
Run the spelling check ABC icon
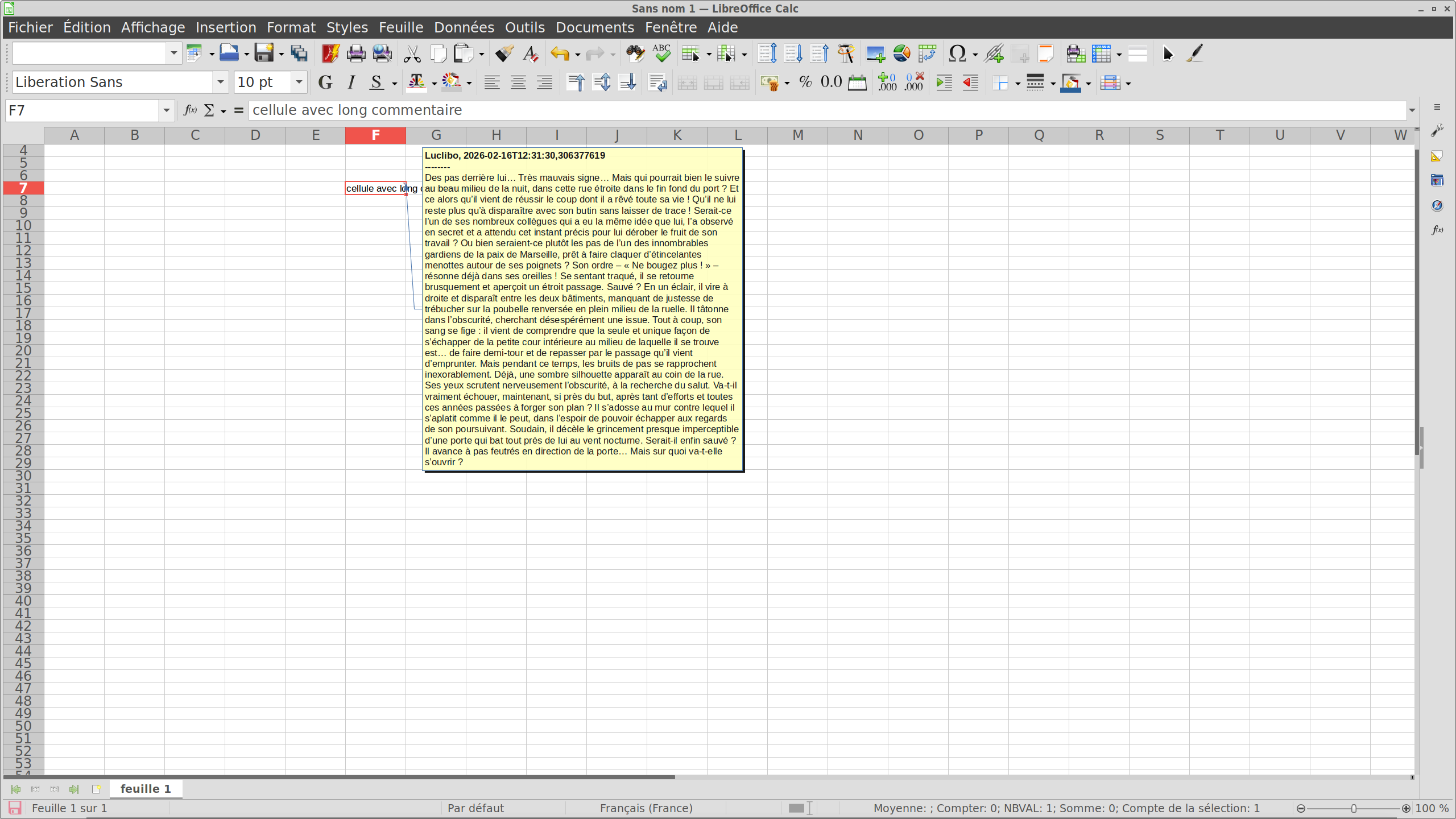661,53
